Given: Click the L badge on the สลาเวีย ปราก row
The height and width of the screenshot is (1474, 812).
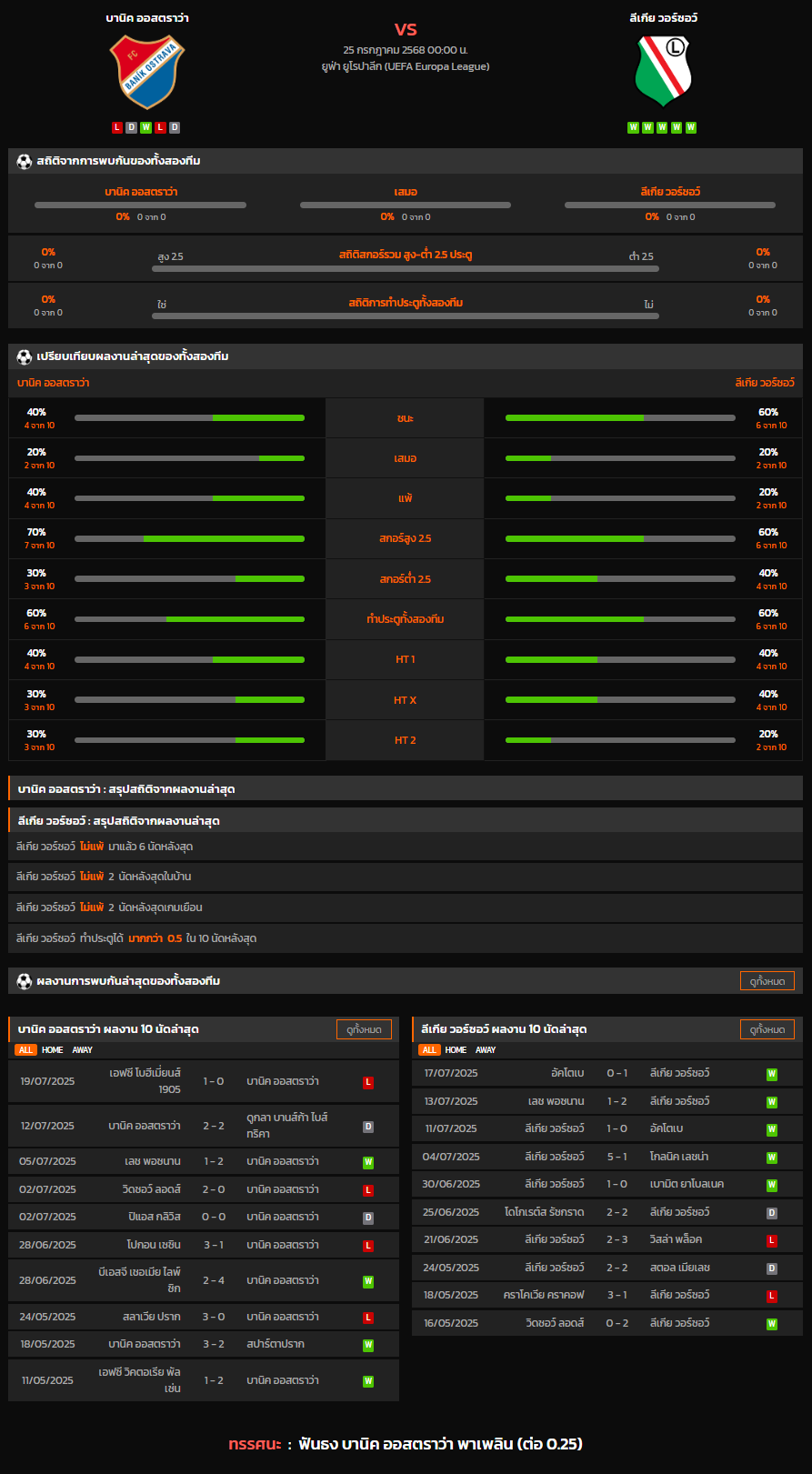Looking at the screenshot, I should [x=368, y=1317].
